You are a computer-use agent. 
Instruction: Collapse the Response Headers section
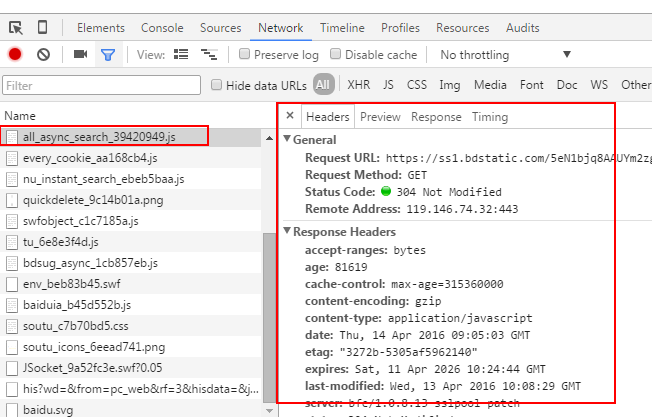click(x=288, y=231)
